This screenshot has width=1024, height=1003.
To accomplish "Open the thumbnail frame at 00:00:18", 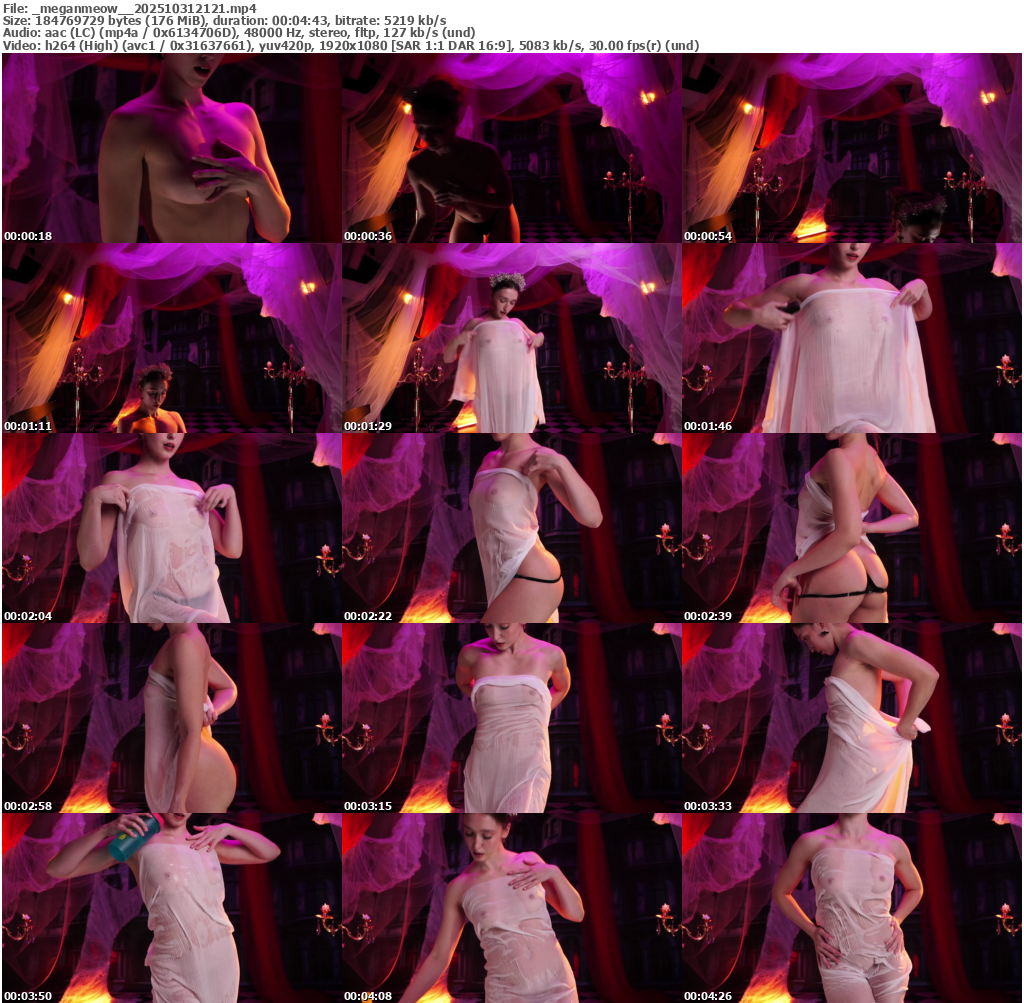I will click(171, 148).
